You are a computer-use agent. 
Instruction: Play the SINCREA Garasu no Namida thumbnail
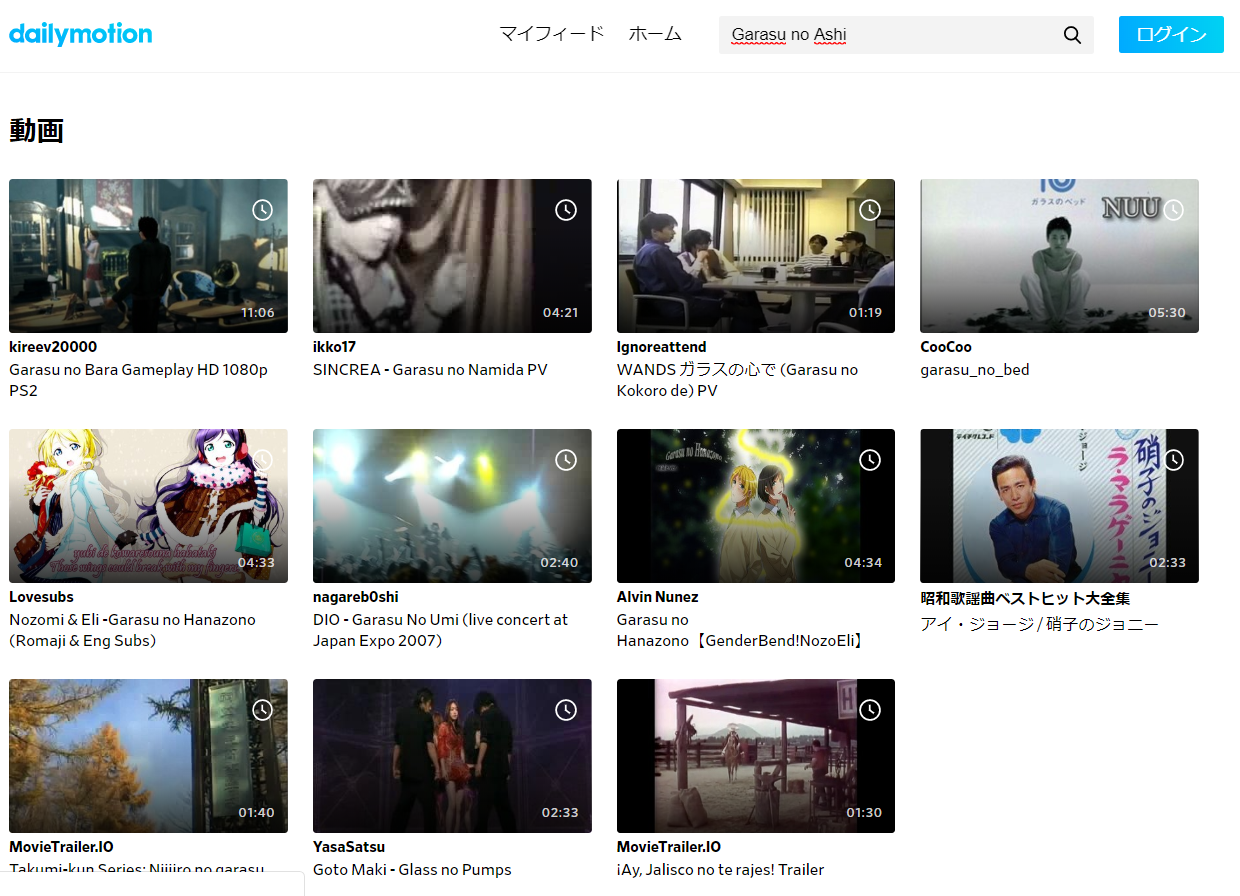point(452,256)
